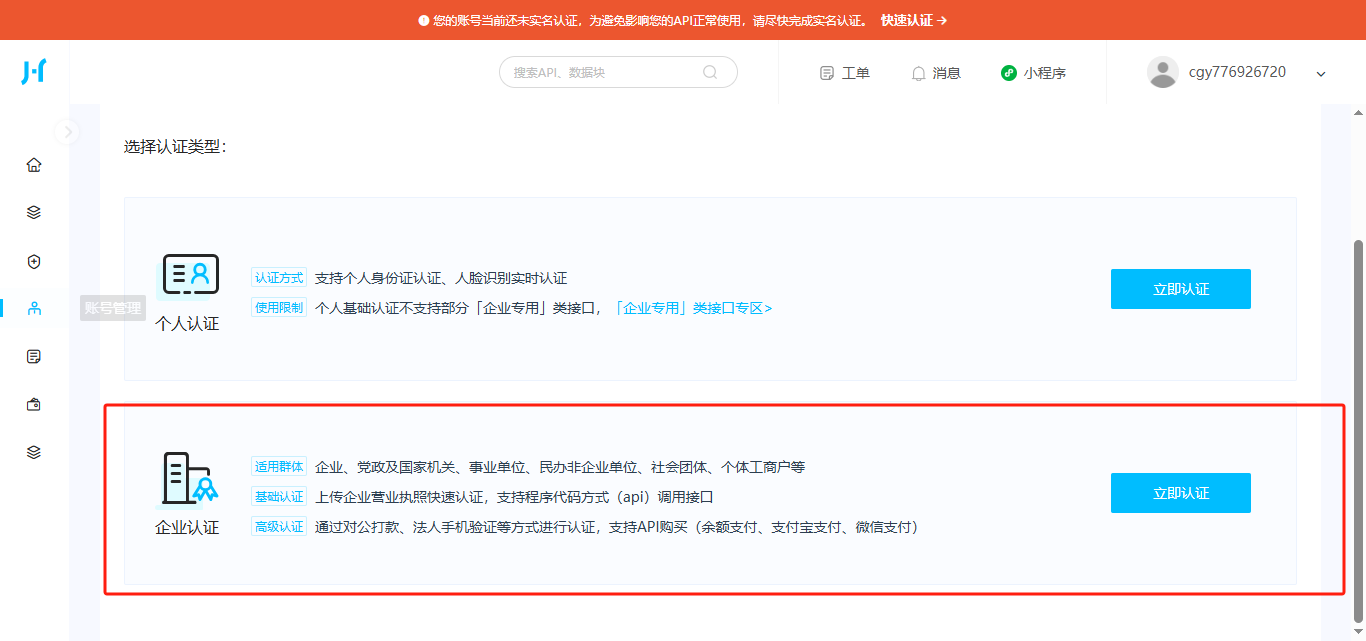Open the 消息 messages menu
The width and height of the screenshot is (1366, 641).
[936, 73]
